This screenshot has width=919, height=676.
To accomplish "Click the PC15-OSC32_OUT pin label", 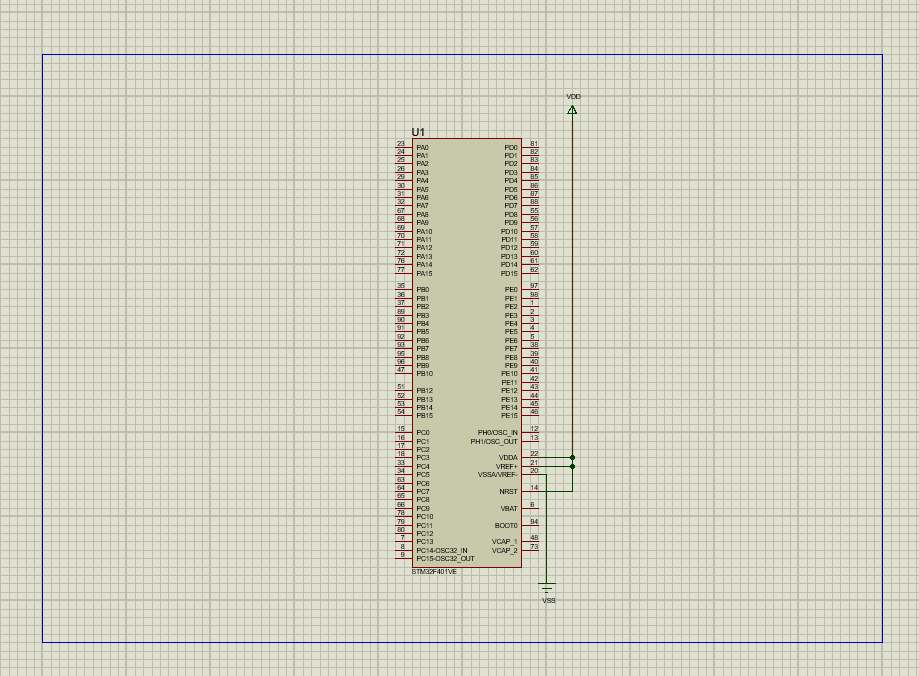I will [x=445, y=559].
